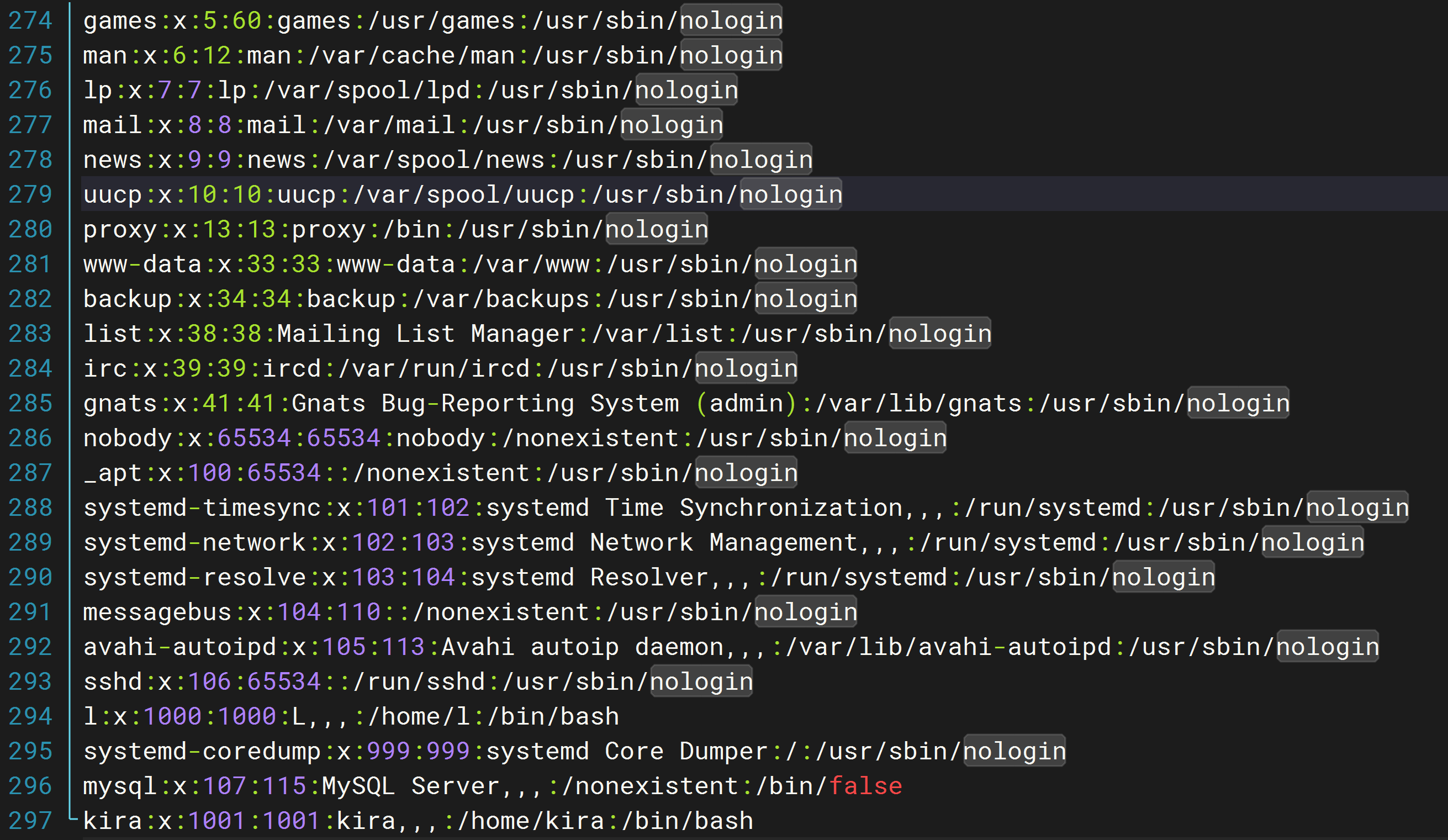Click line number 279 in gutter
The image size is (1448, 840).
[30, 194]
